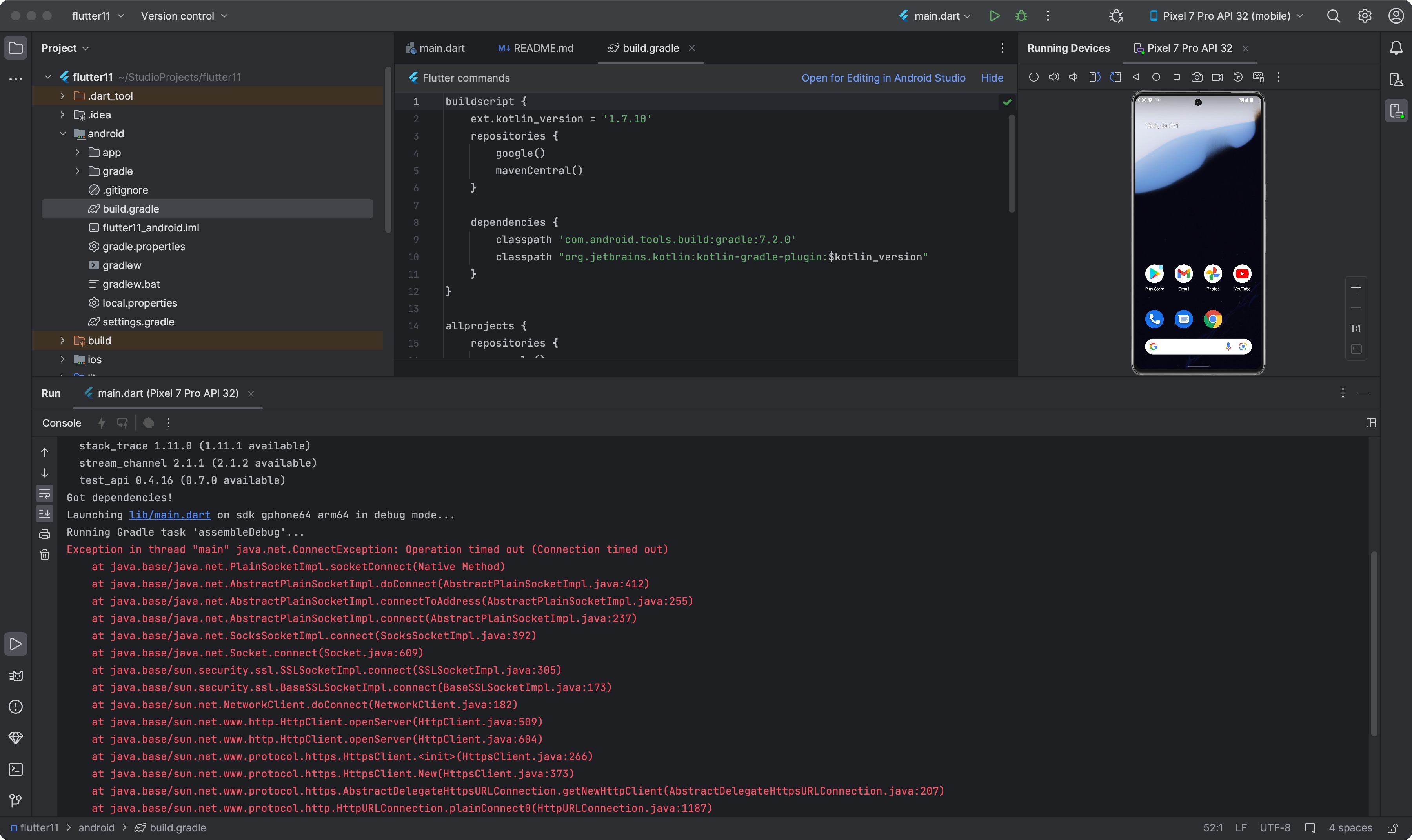This screenshot has width=1412, height=840.
Task: Open the Version control dropdown
Action: click(184, 16)
